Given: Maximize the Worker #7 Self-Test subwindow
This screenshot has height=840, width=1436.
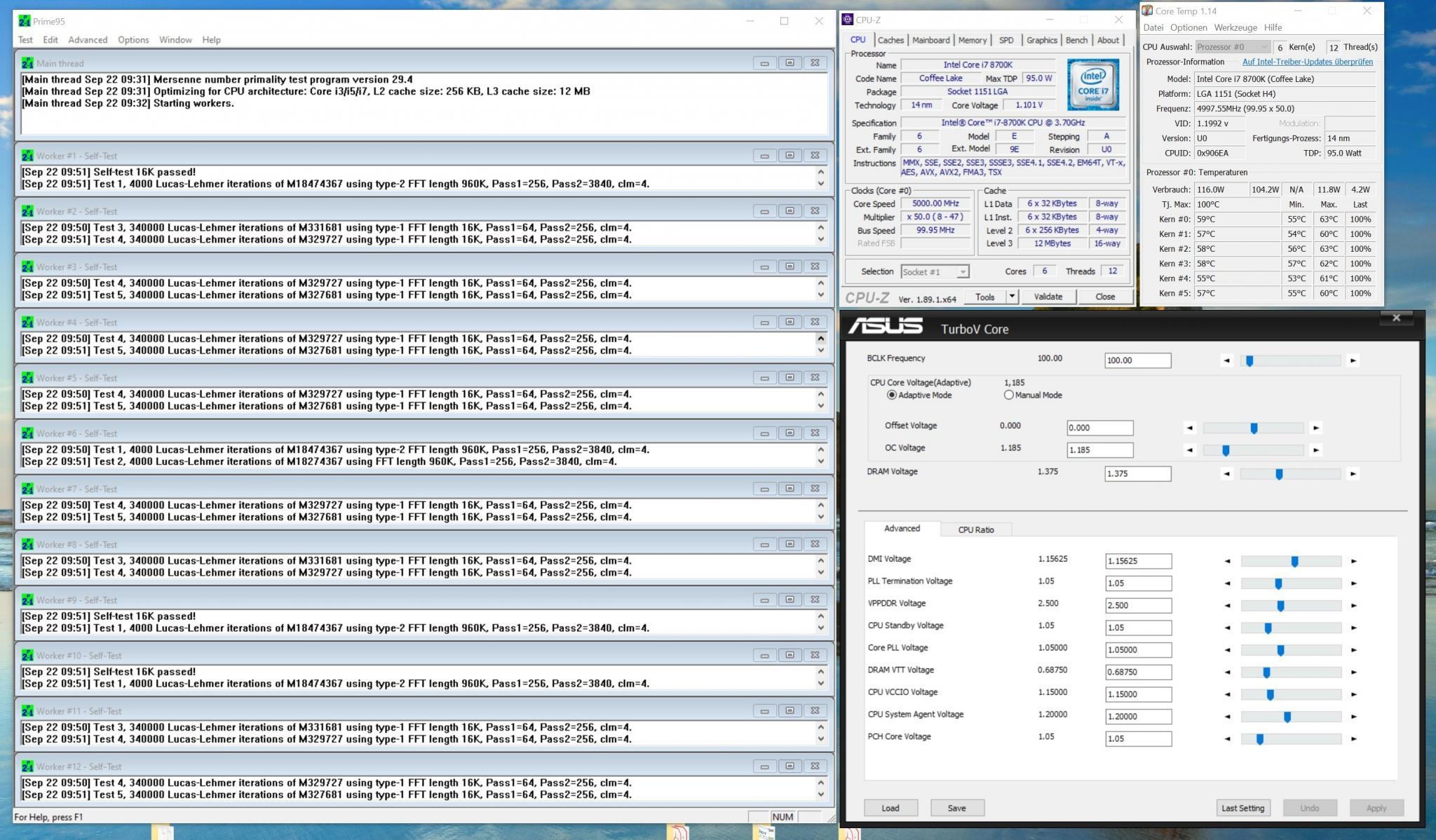Looking at the screenshot, I should tap(790, 489).
